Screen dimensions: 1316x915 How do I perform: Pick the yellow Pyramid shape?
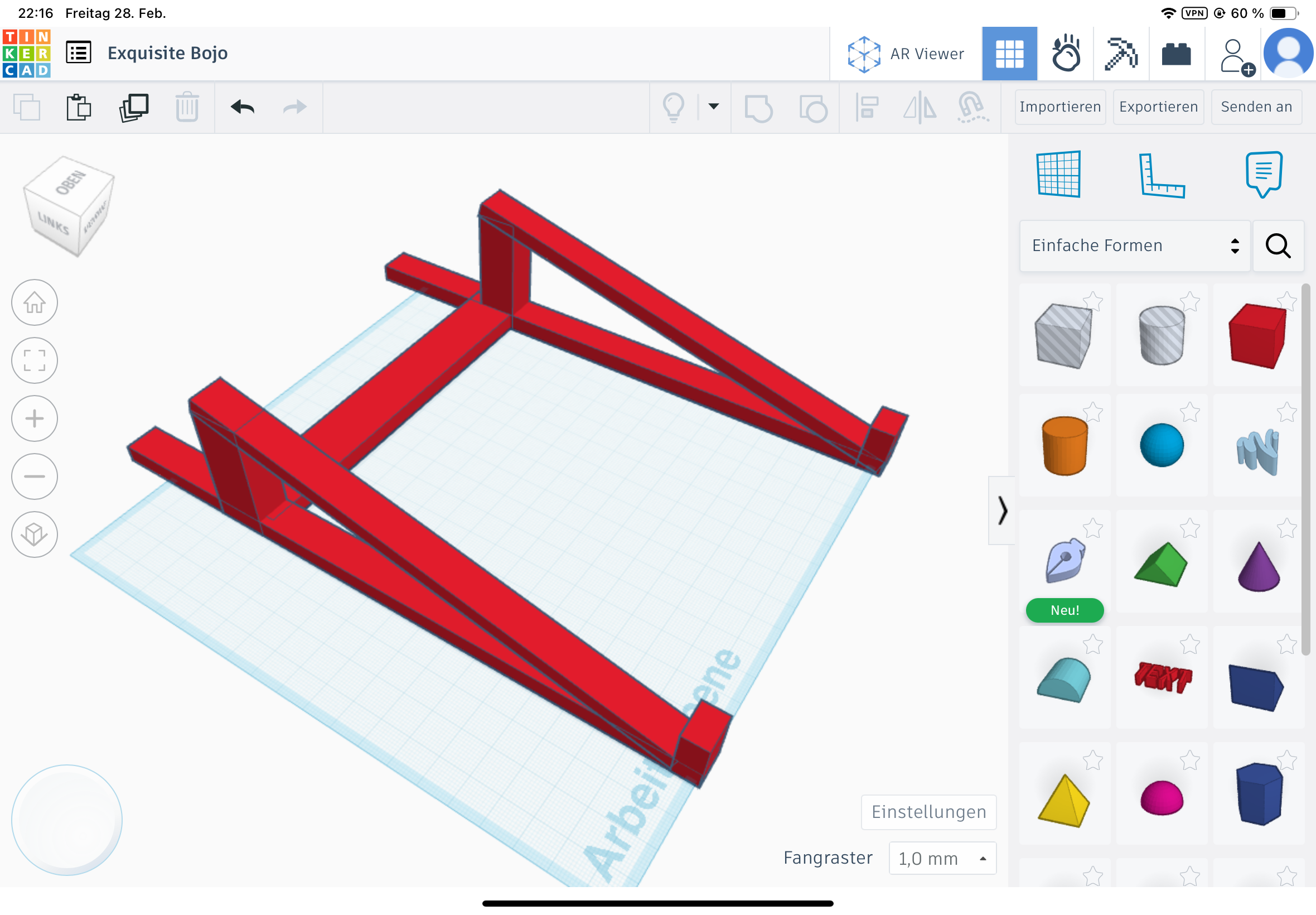(1063, 800)
